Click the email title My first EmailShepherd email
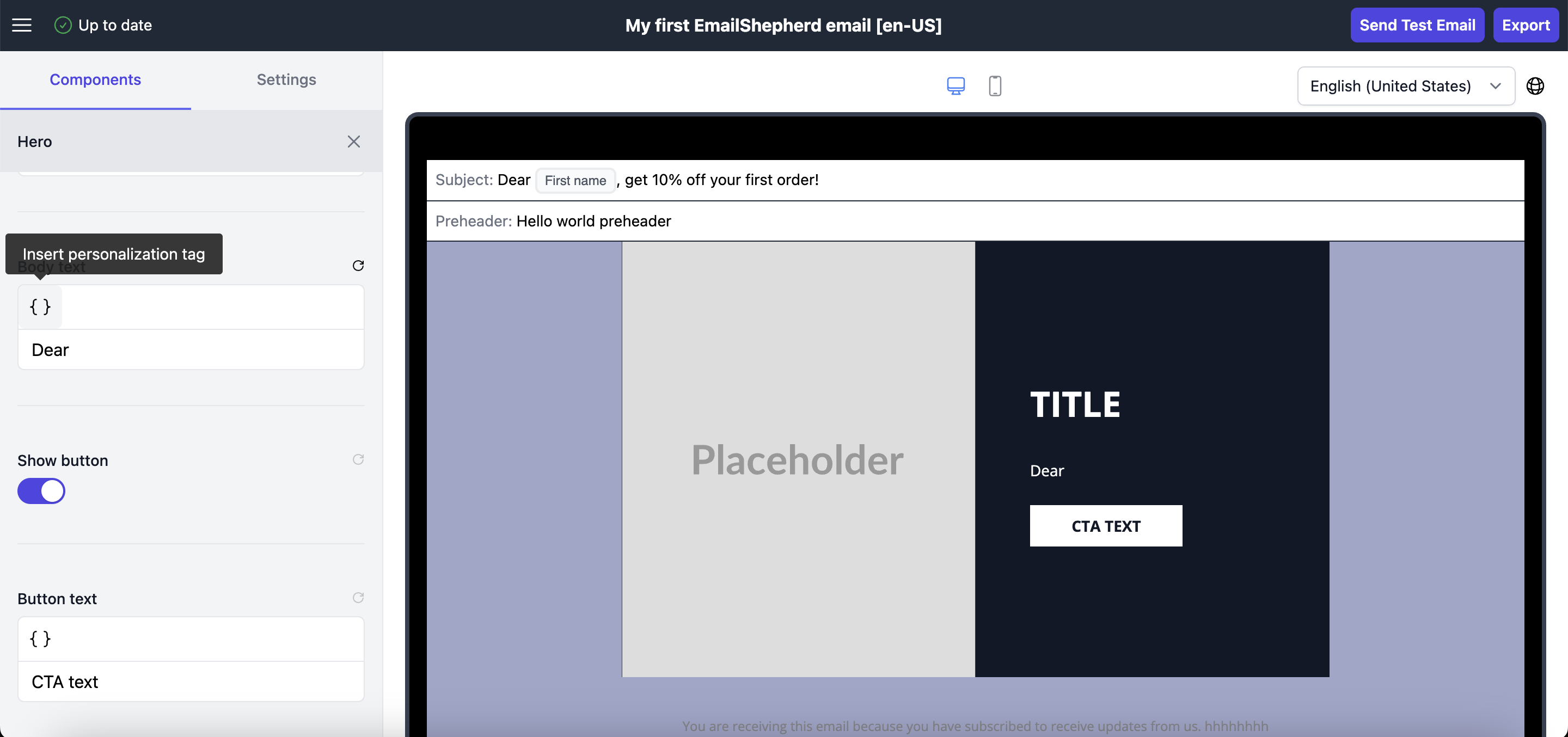Image resolution: width=1568 pixels, height=737 pixels. tap(783, 25)
